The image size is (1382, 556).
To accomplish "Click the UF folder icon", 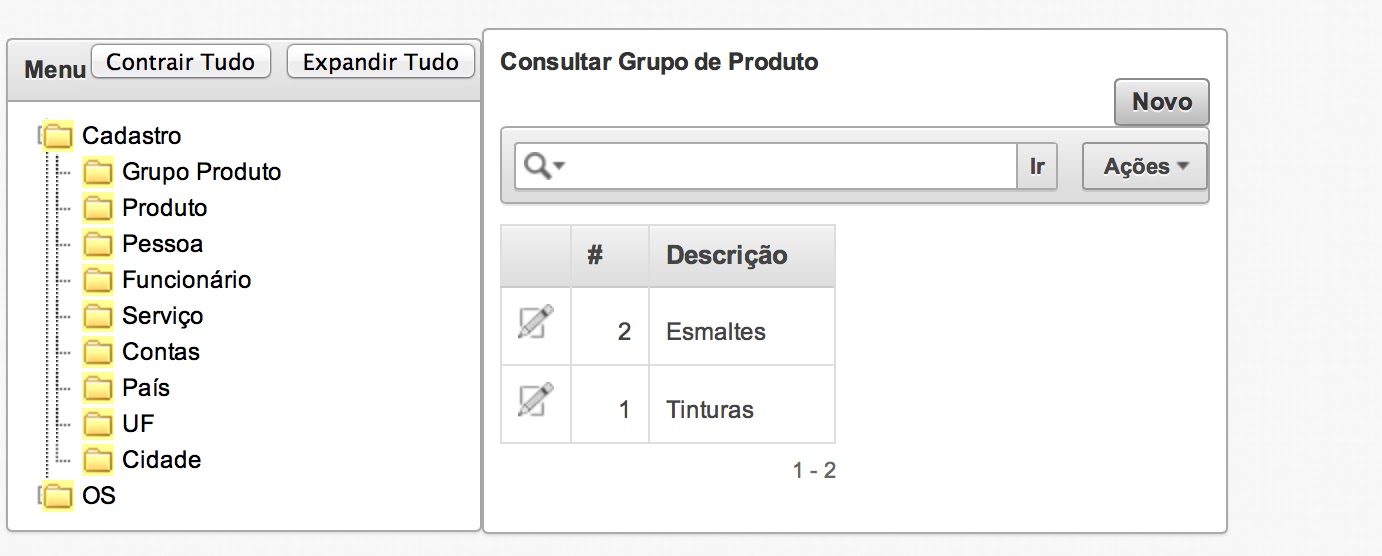I will 97,424.
